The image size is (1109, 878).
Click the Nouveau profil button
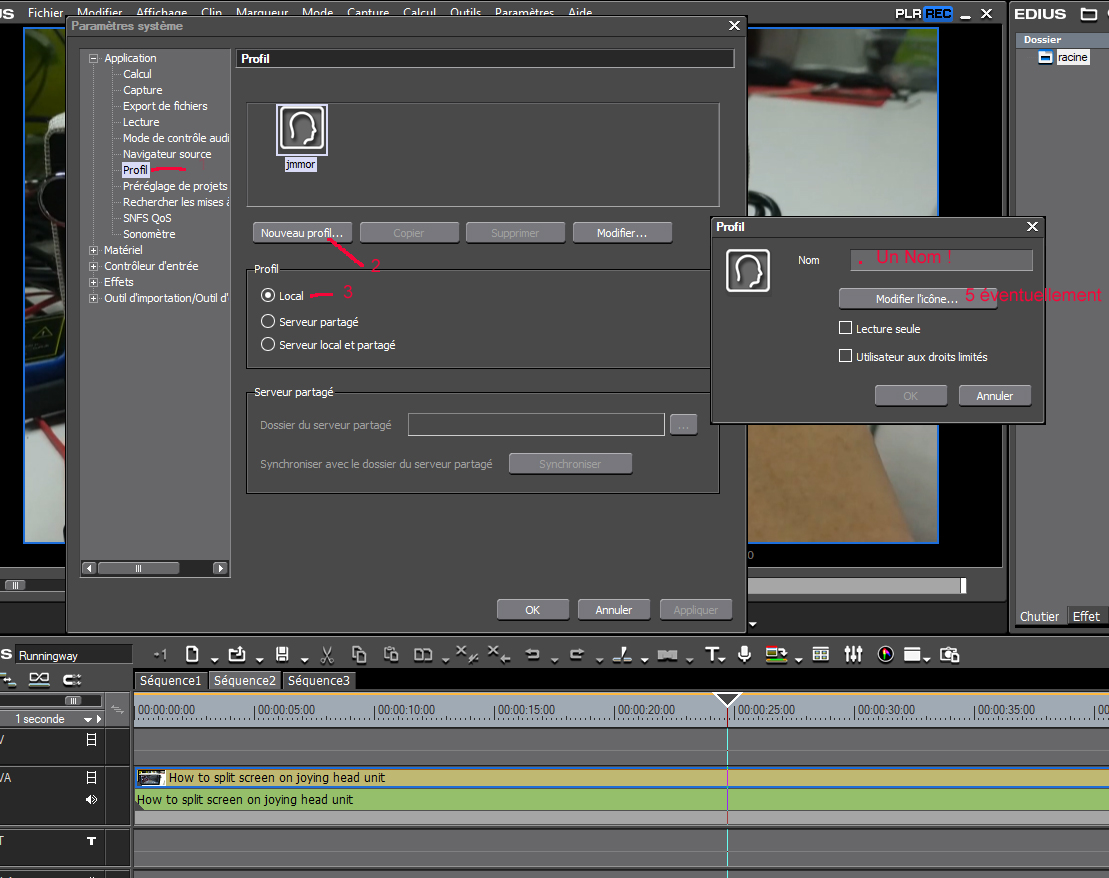pyautogui.click(x=301, y=233)
